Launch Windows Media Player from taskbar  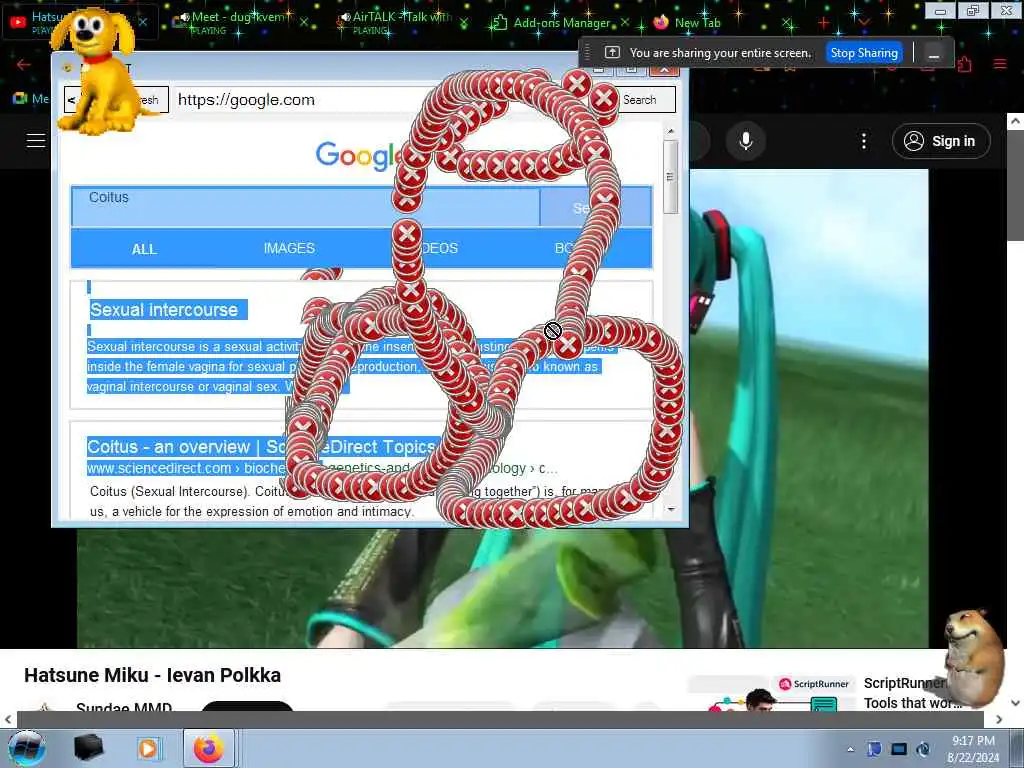click(x=148, y=748)
